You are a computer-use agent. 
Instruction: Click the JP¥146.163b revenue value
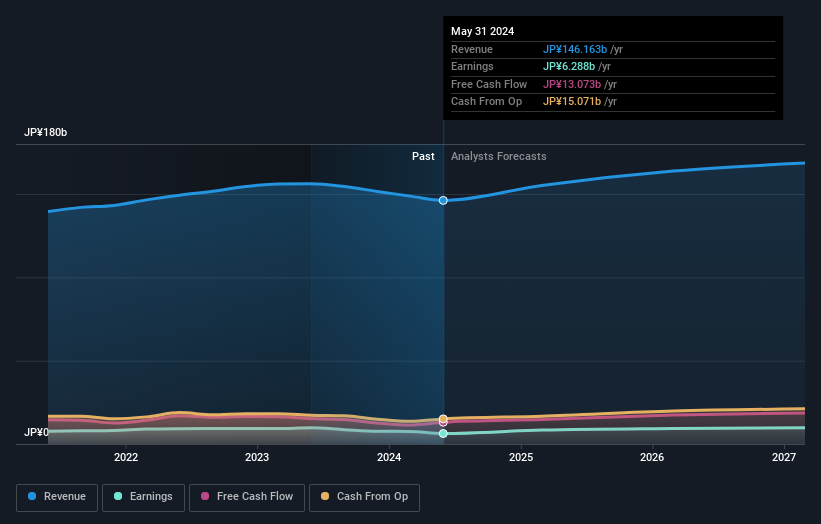(575, 49)
